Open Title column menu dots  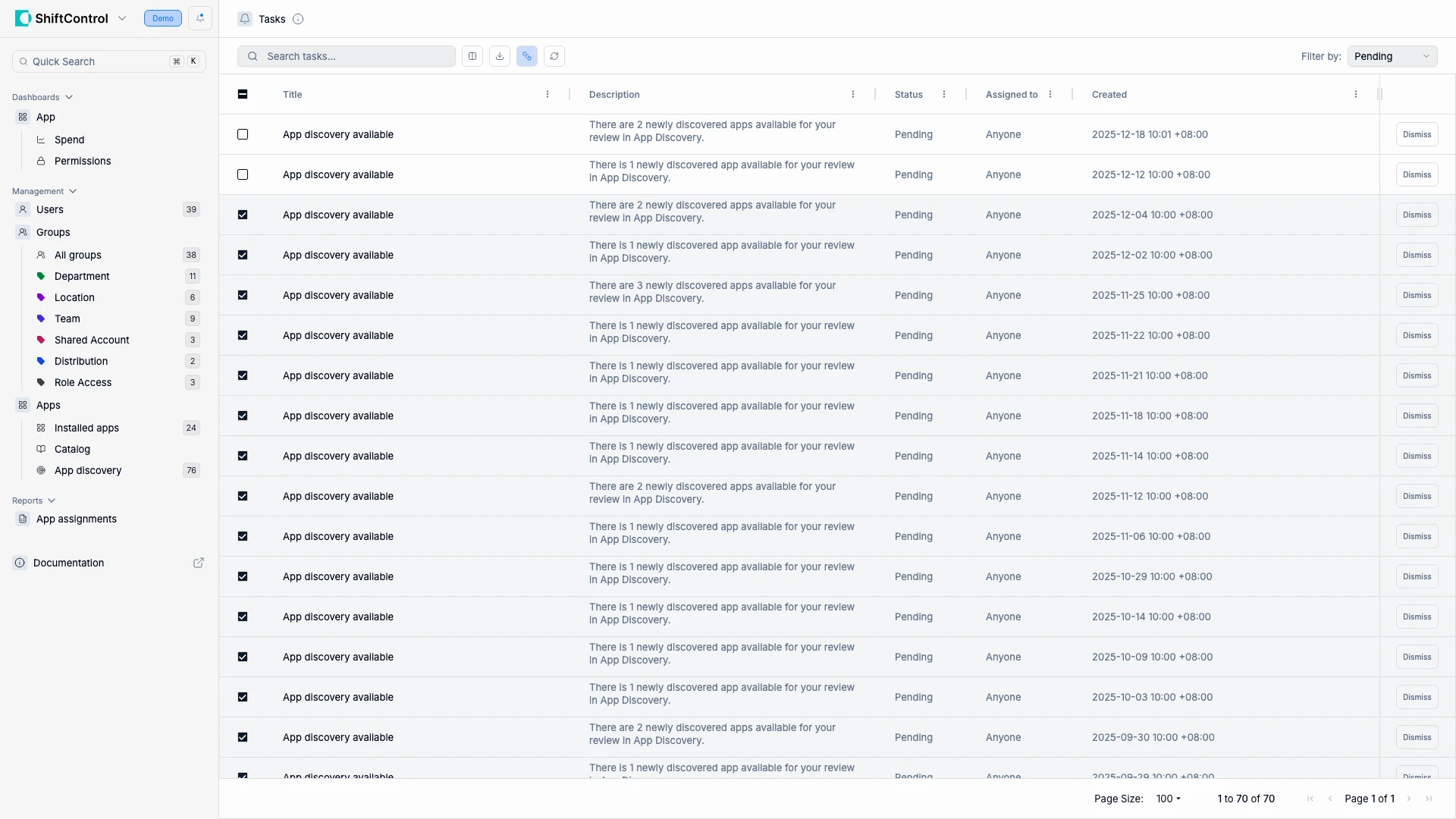548,95
